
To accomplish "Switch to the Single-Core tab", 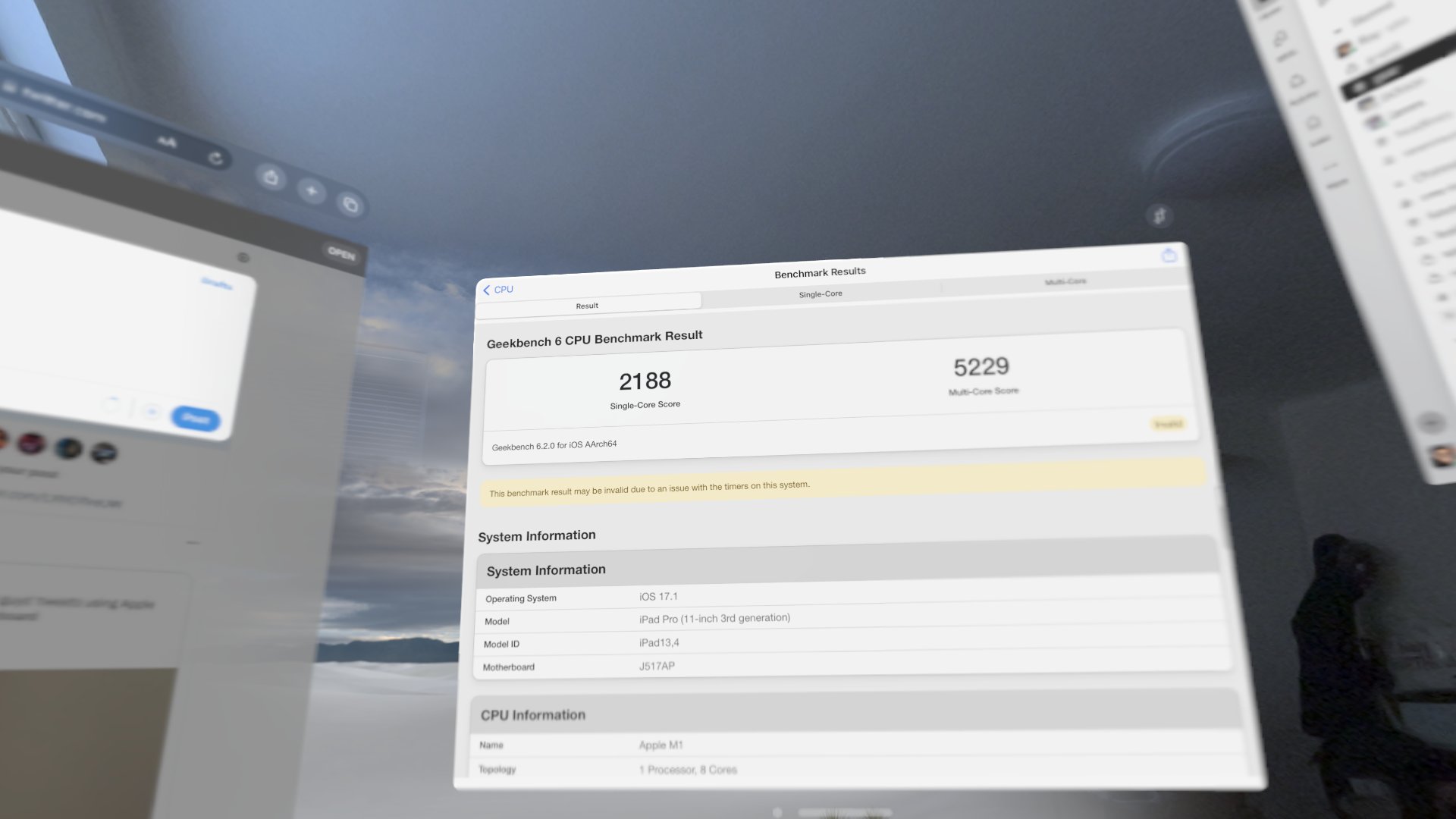I will [x=820, y=294].
